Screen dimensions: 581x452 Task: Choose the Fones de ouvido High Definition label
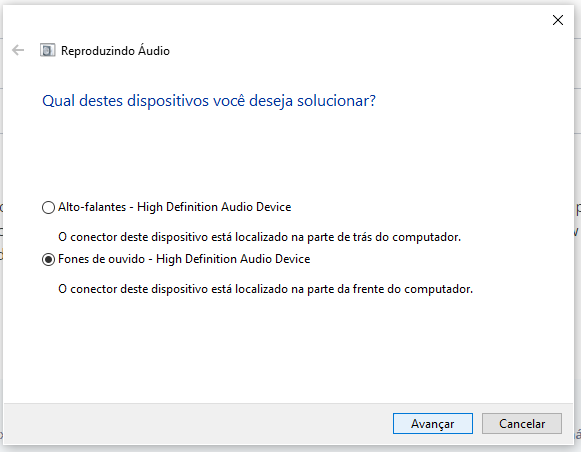(184, 259)
